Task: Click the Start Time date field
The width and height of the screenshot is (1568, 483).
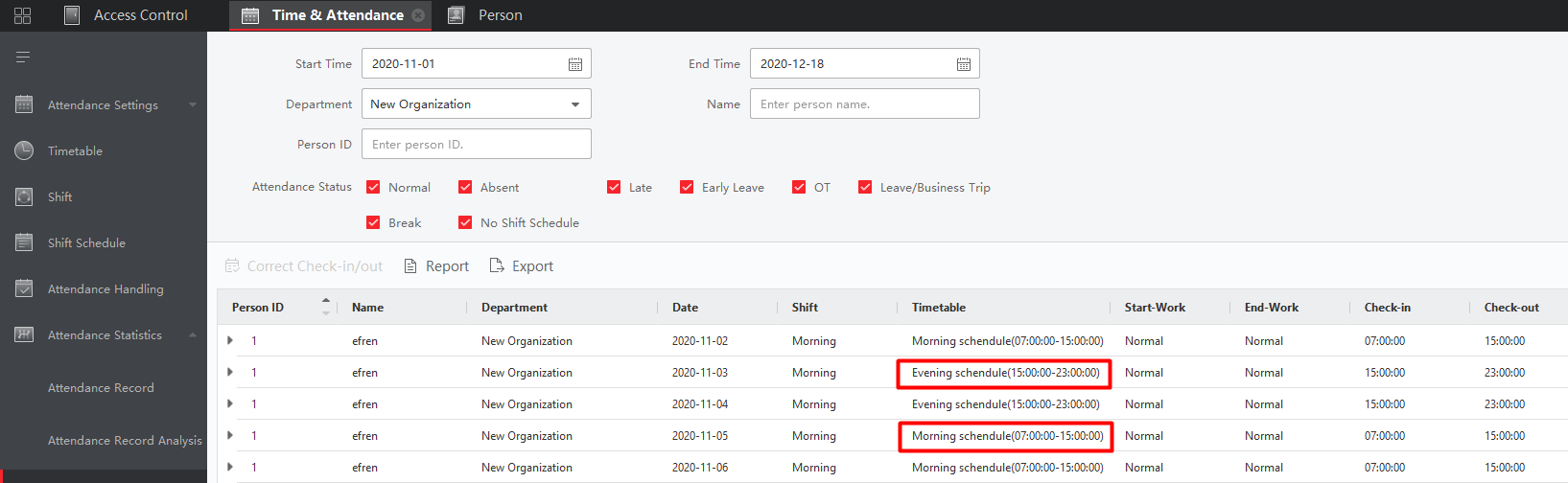Action: 477,63
